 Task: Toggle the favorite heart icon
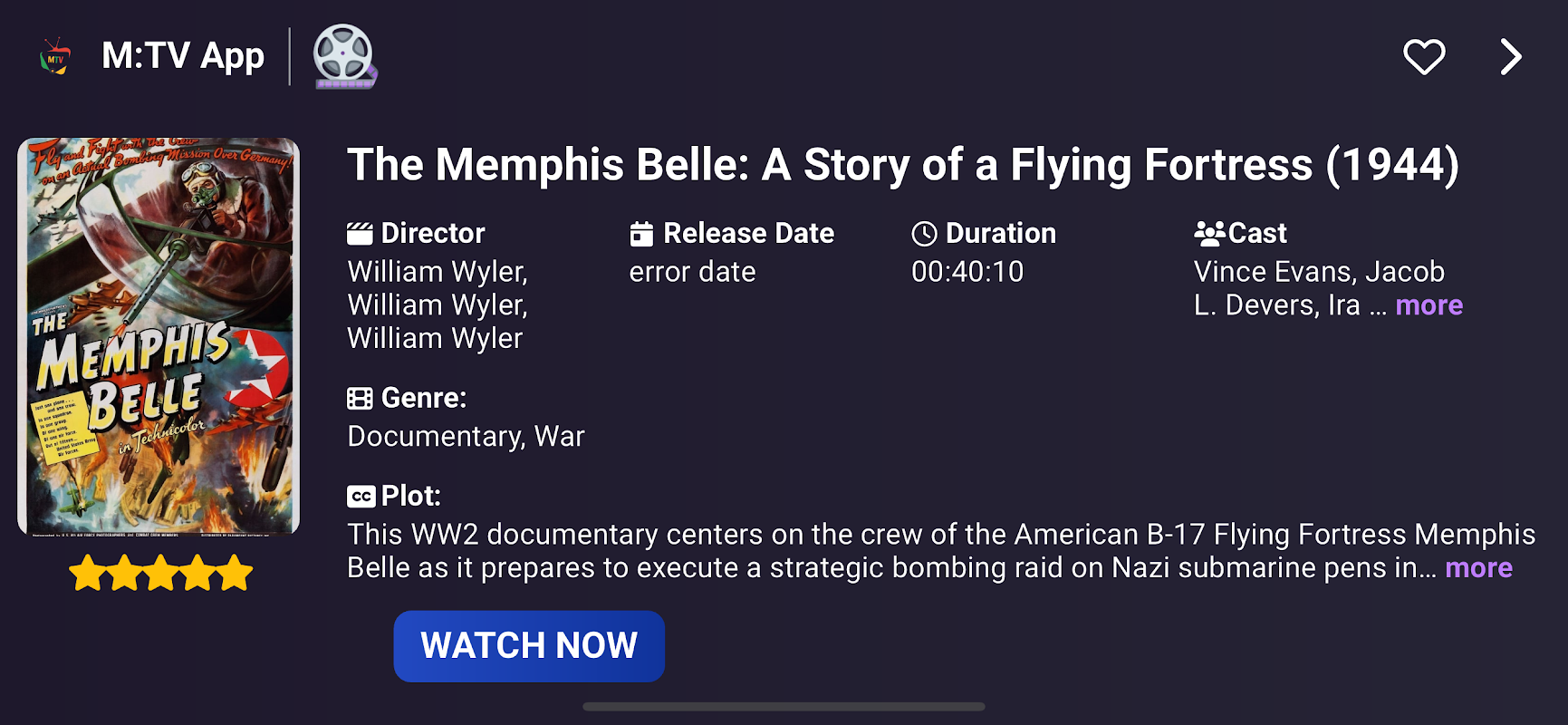pos(1424,57)
